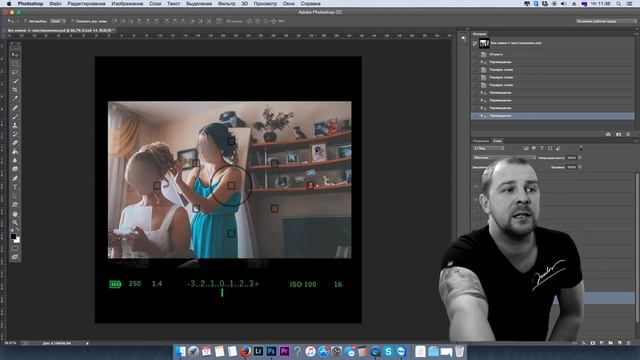Click the history snapshot thumbnail
This screenshot has width=640, height=360.
coord(484,43)
